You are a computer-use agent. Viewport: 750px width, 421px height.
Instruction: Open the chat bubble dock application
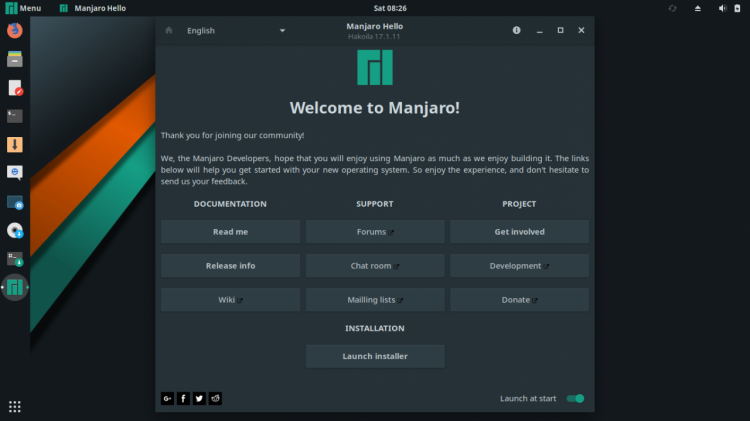(15, 172)
